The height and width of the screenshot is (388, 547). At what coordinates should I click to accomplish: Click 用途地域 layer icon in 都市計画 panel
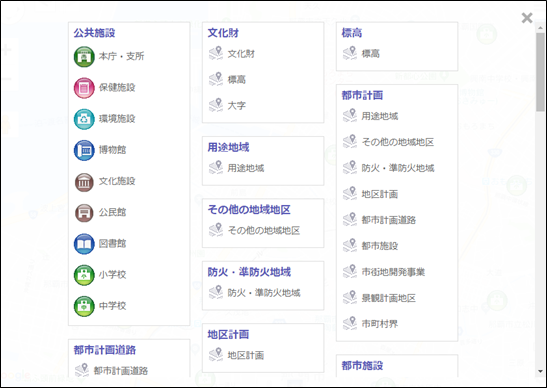[350, 116]
